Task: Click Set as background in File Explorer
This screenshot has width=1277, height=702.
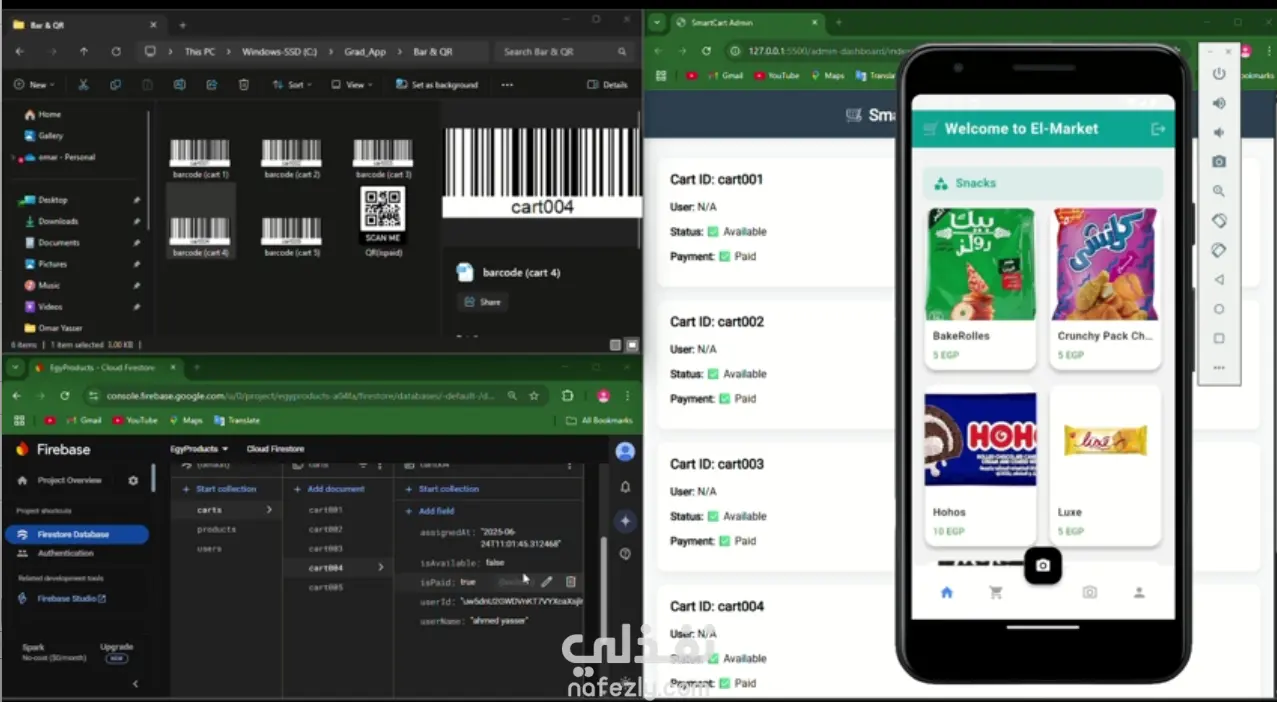Action: [x=437, y=85]
